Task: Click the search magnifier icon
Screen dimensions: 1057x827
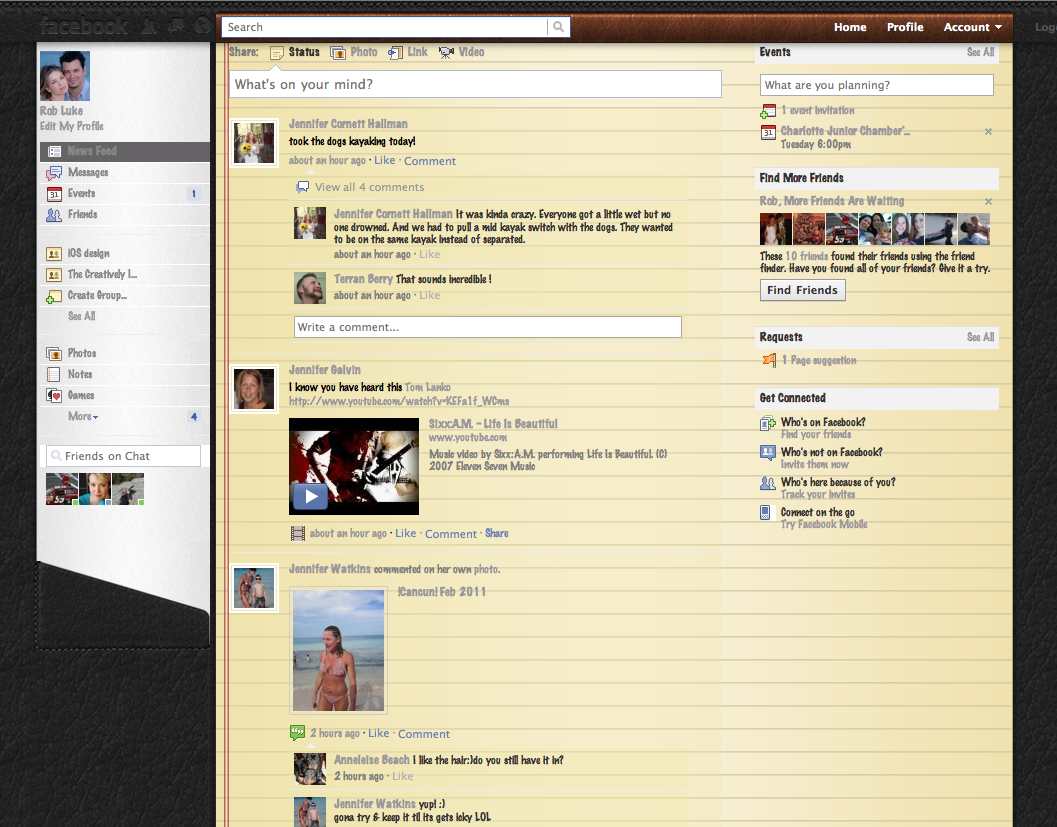Action: (x=558, y=27)
